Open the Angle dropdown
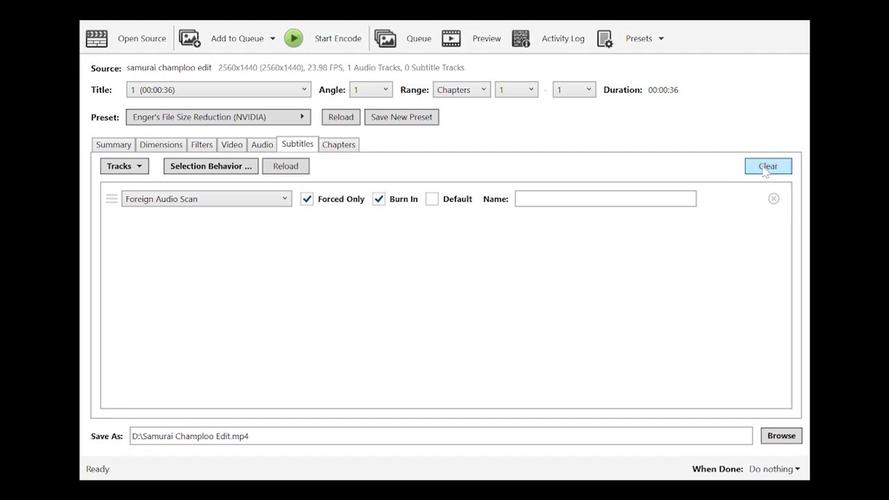 pyautogui.click(x=370, y=90)
